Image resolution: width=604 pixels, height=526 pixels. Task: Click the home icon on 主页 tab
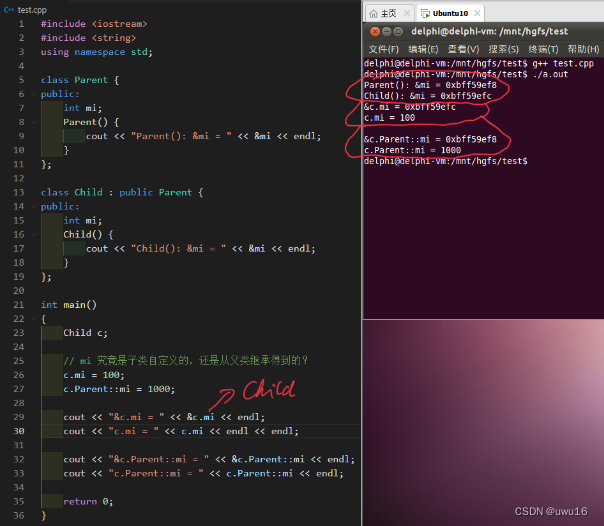[x=373, y=14]
